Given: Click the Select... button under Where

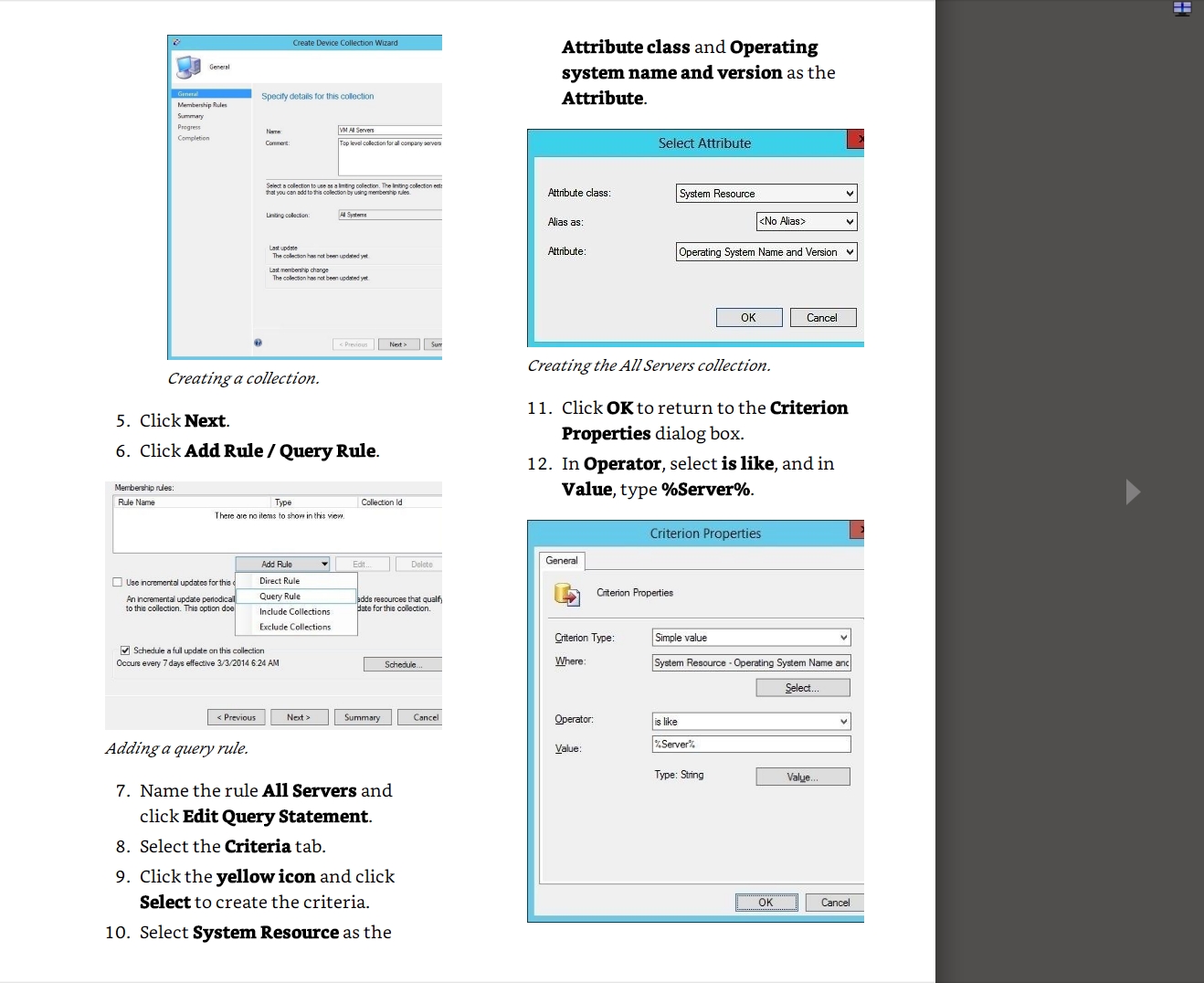Looking at the screenshot, I should click(x=802, y=688).
